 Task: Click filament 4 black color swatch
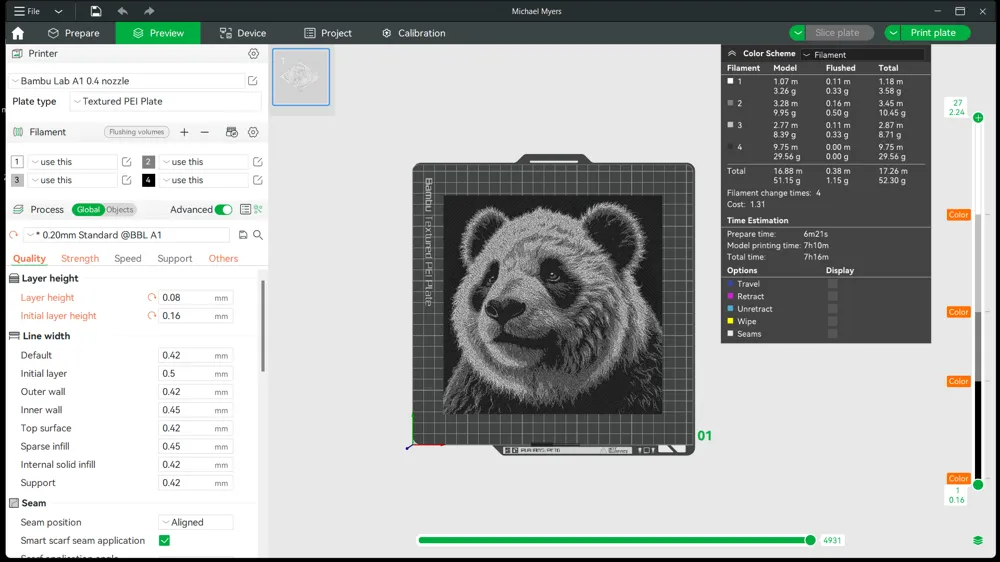point(148,180)
